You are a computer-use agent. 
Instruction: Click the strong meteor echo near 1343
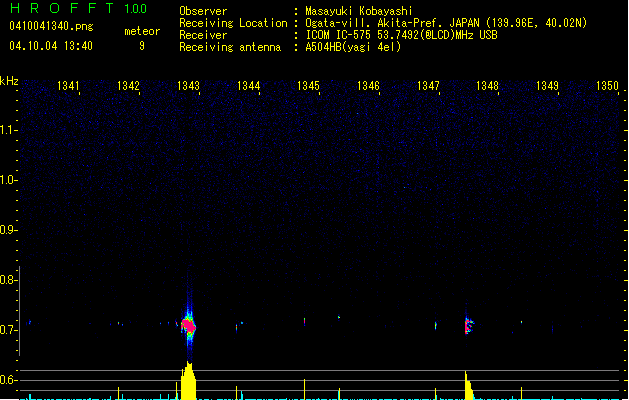coord(188,324)
